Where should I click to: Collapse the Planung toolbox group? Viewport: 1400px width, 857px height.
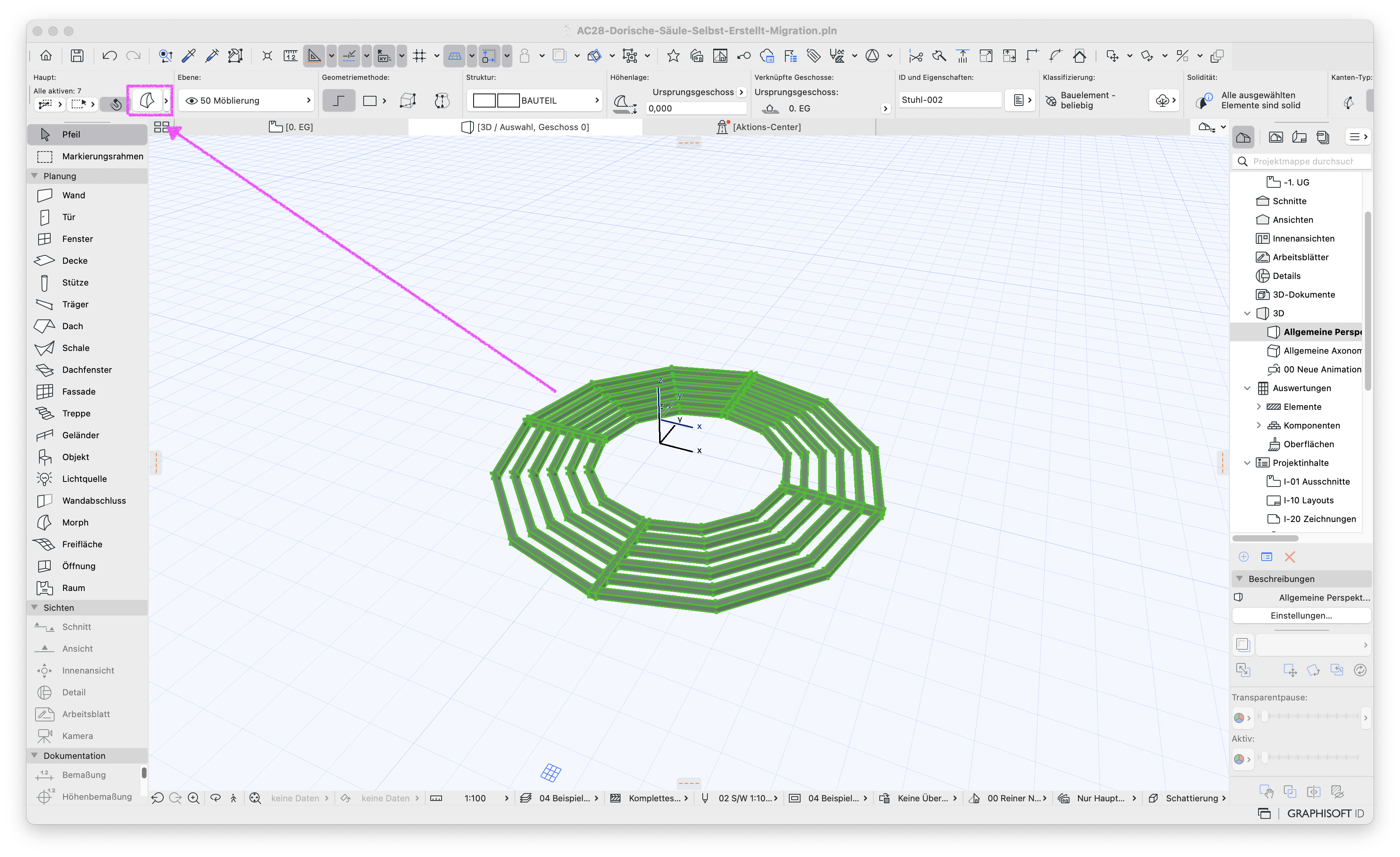[x=35, y=176]
